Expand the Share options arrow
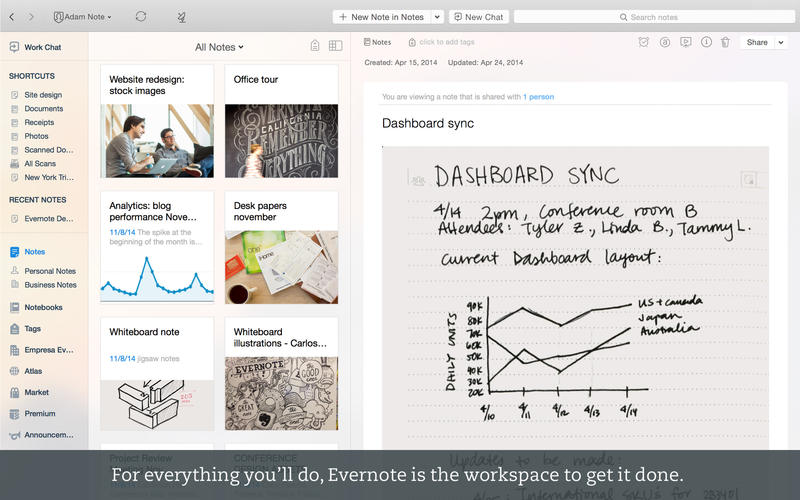This screenshot has width=800, height=500. [x=781, y=42]
